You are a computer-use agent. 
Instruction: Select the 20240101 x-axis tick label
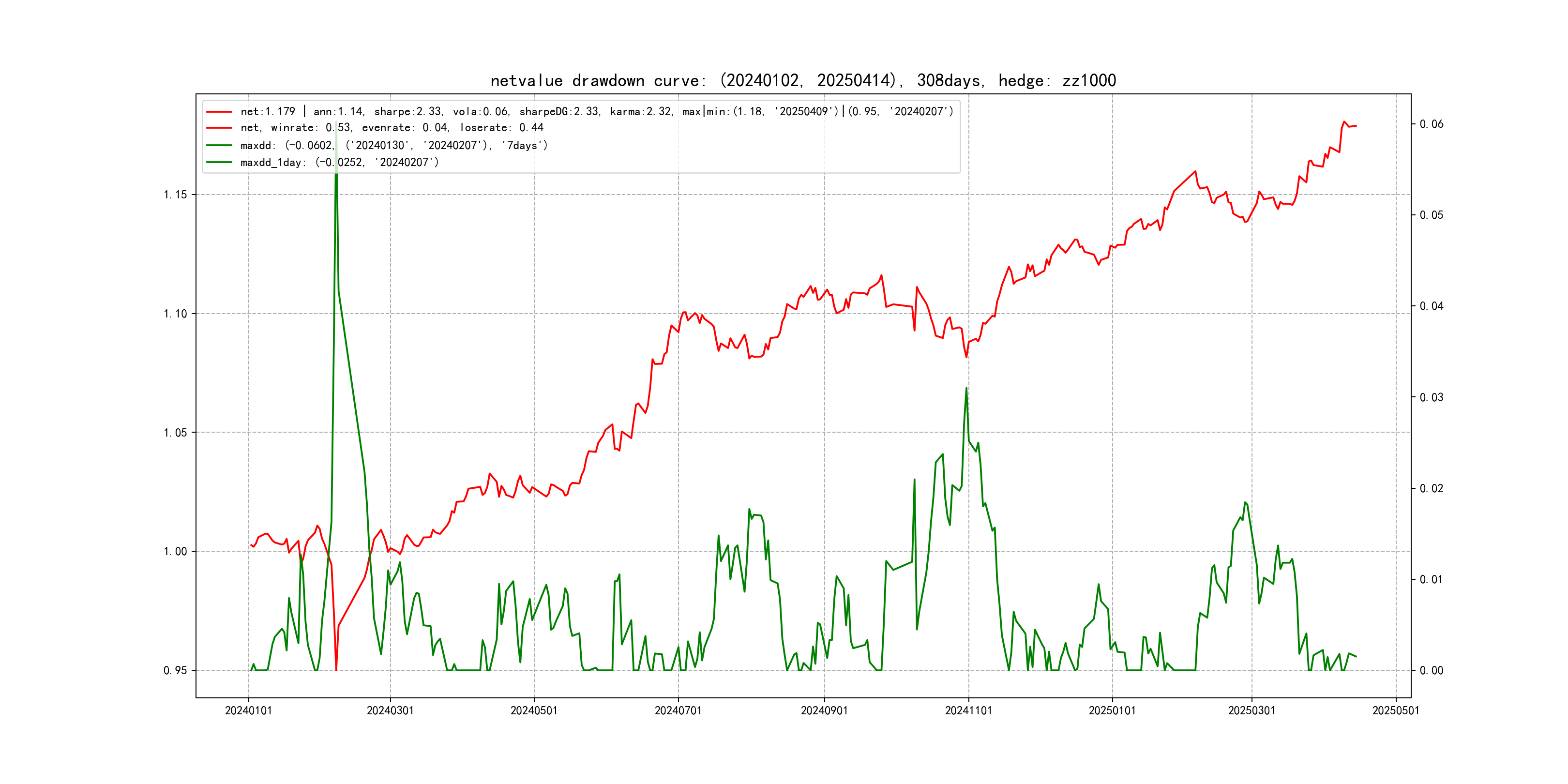(248, 711)
